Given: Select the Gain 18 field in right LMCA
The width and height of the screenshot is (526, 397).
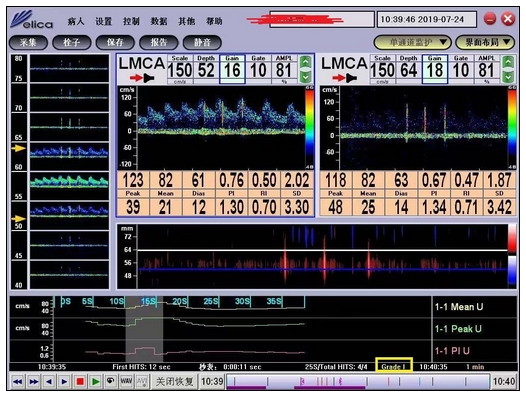Looking at the screenshot, I should point(435,69).
